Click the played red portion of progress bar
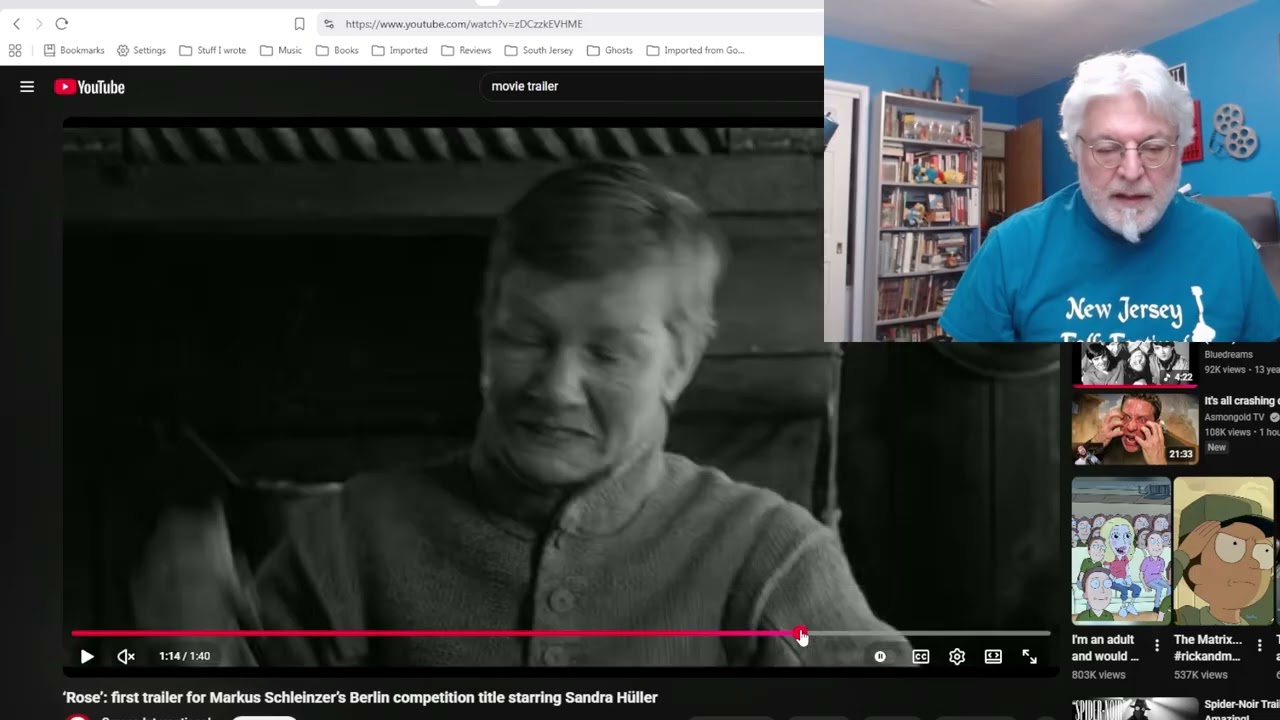This screenshot has height=720, width=1280. [x=435, y=634]
